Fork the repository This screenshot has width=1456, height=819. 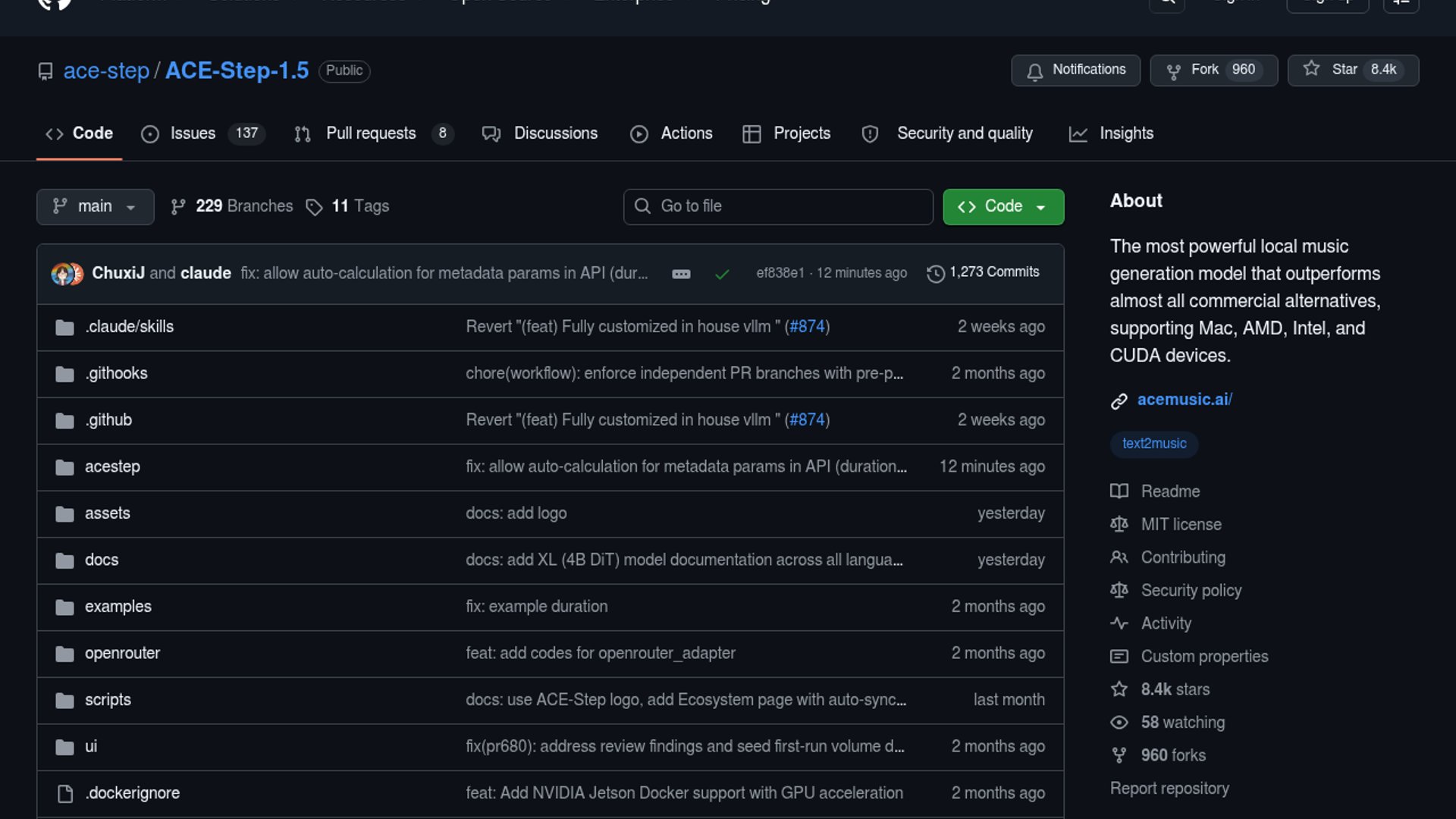point(1213,70)
